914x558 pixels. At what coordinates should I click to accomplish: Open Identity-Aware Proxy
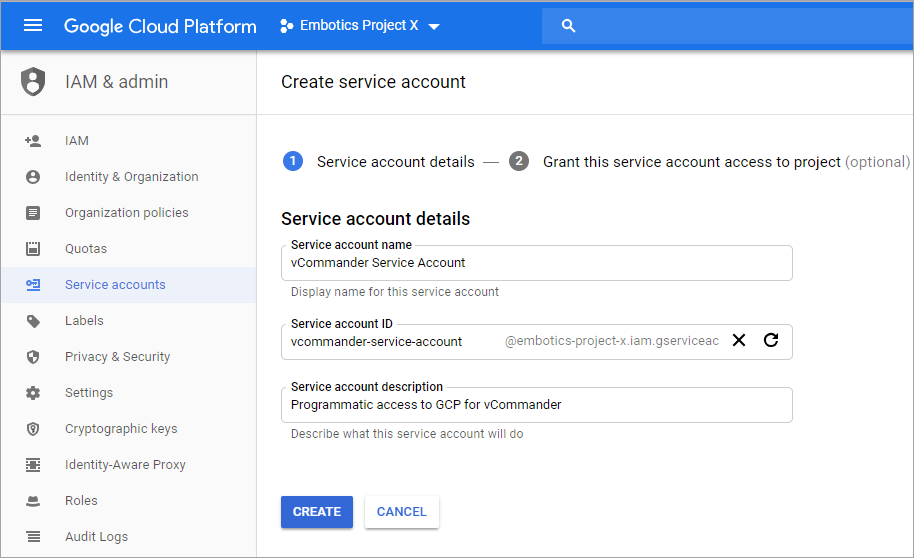125,465
